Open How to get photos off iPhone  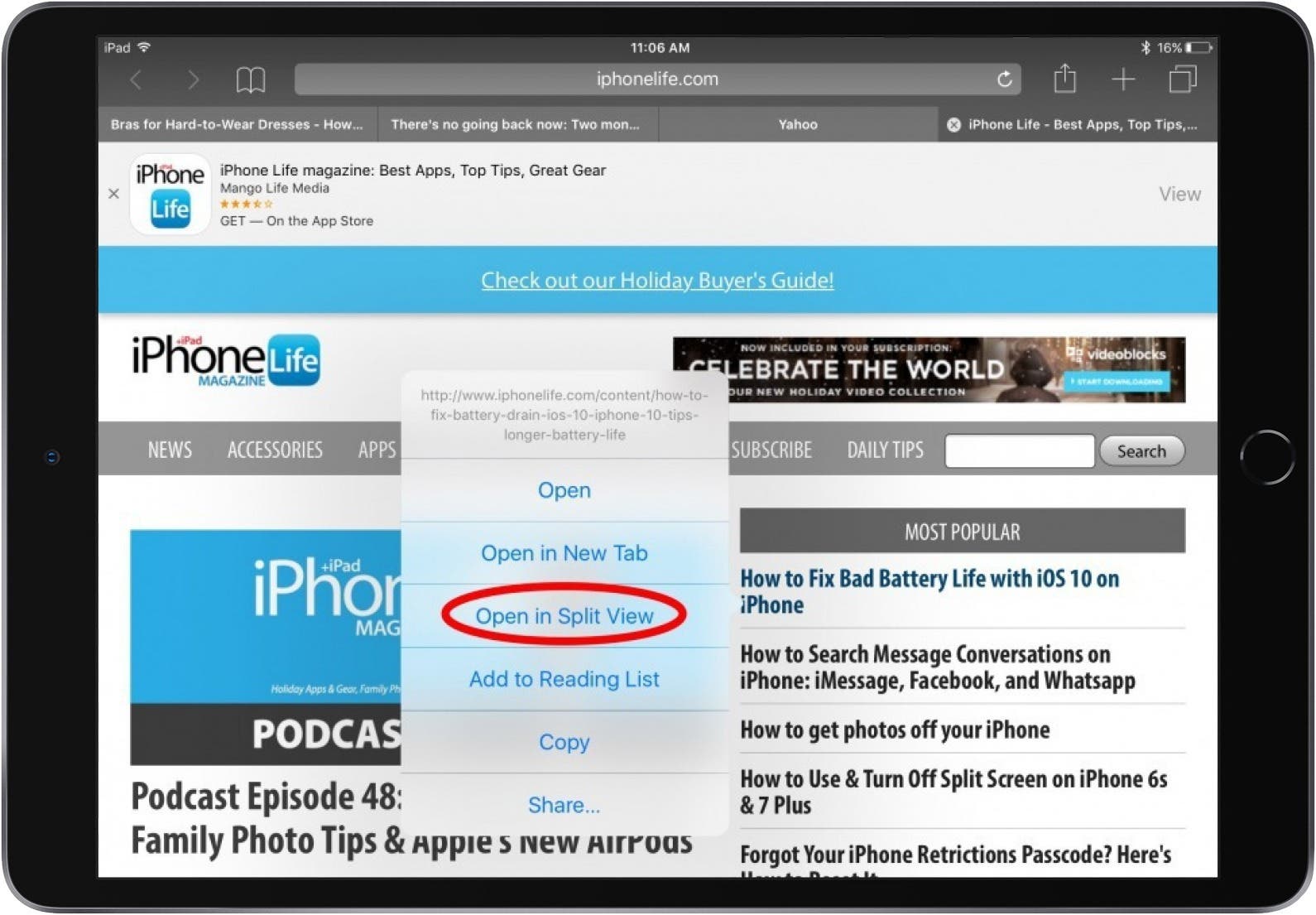pyautogui.click(x=895, y=730)
